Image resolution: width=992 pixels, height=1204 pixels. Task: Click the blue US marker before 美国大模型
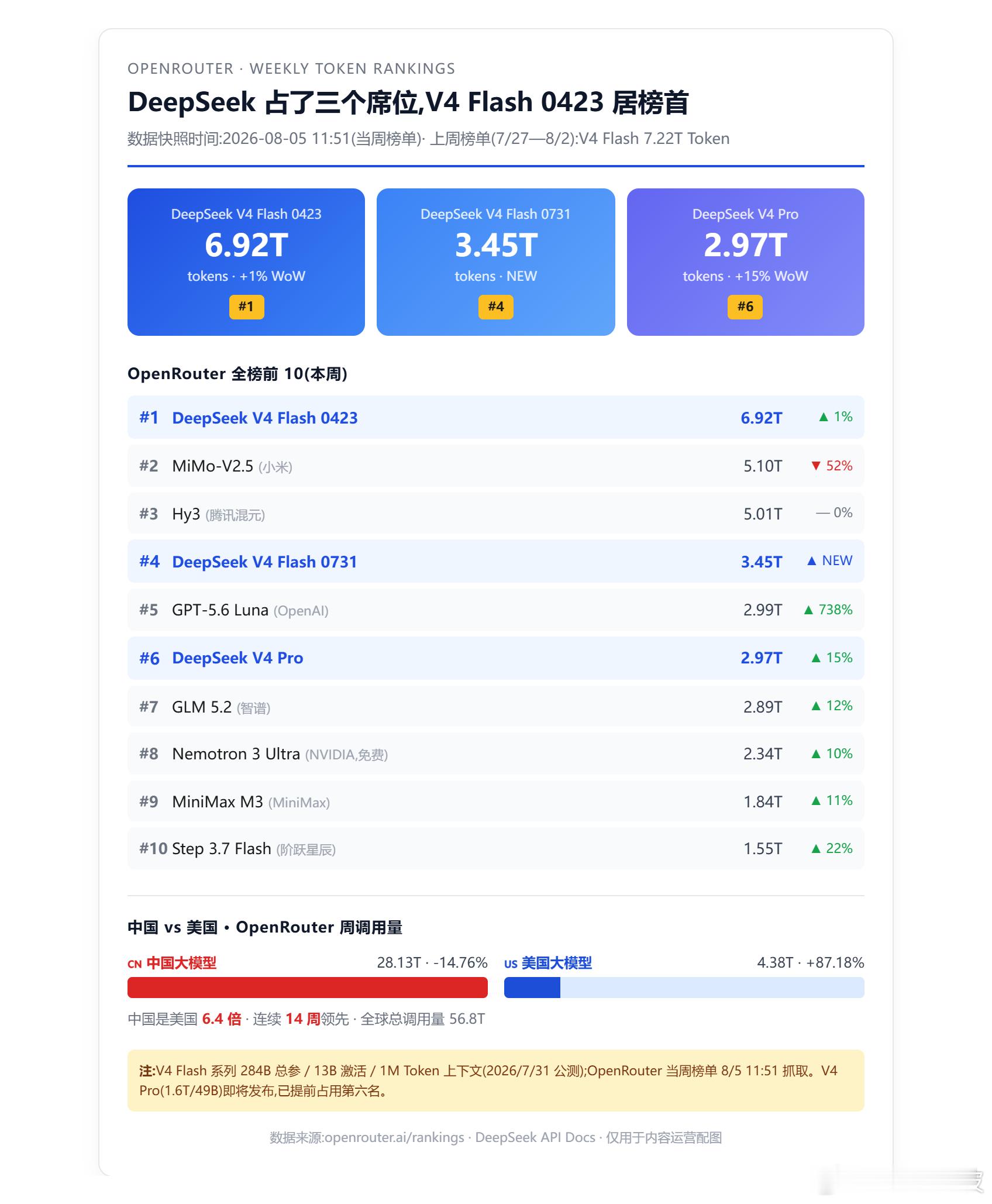point(511,964)
